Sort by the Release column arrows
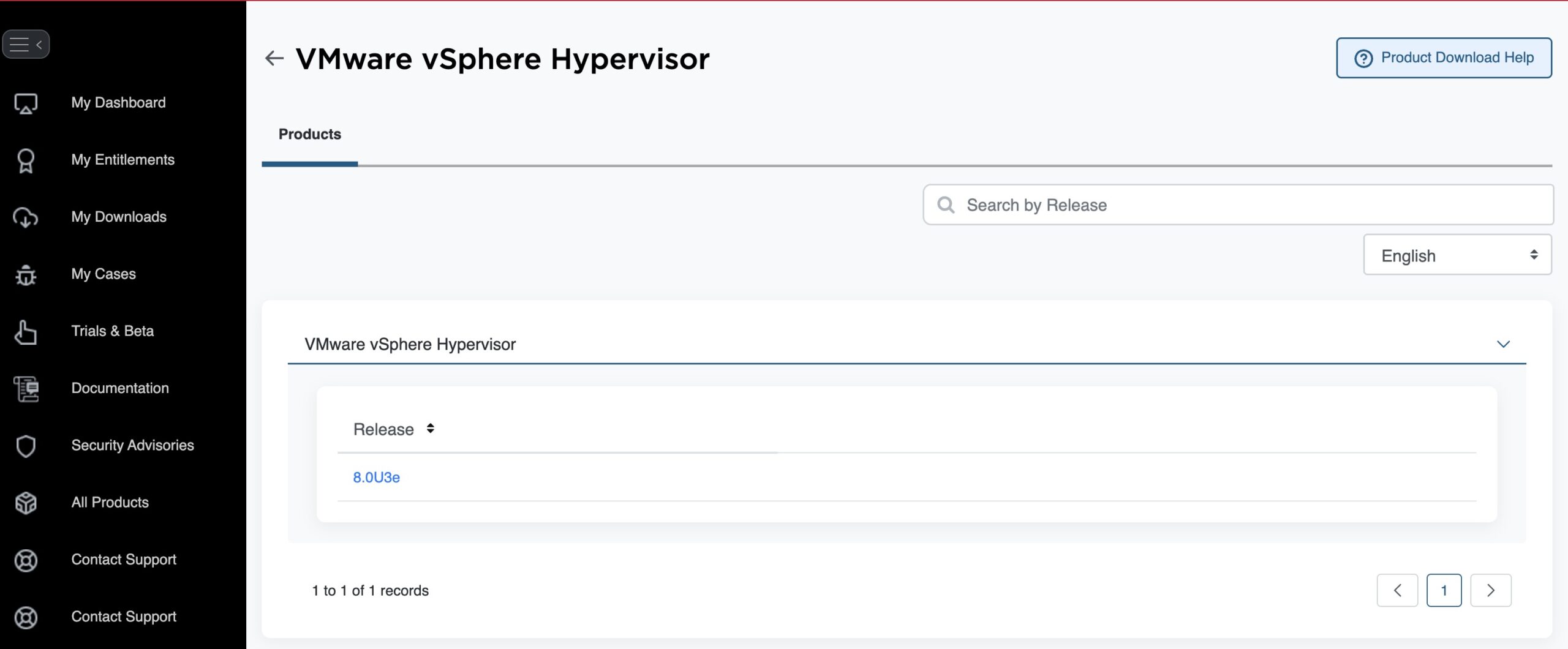 [x=431, y=429]
